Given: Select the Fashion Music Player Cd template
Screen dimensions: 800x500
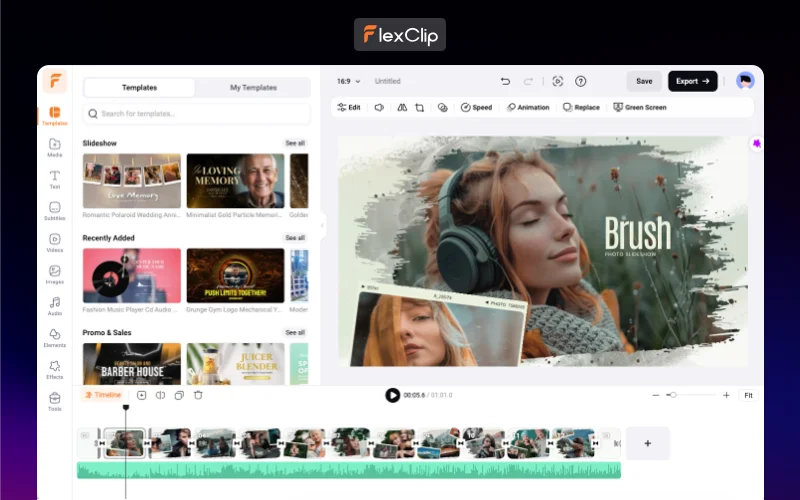Looking at the screenshot, I should tap(132, 276).
